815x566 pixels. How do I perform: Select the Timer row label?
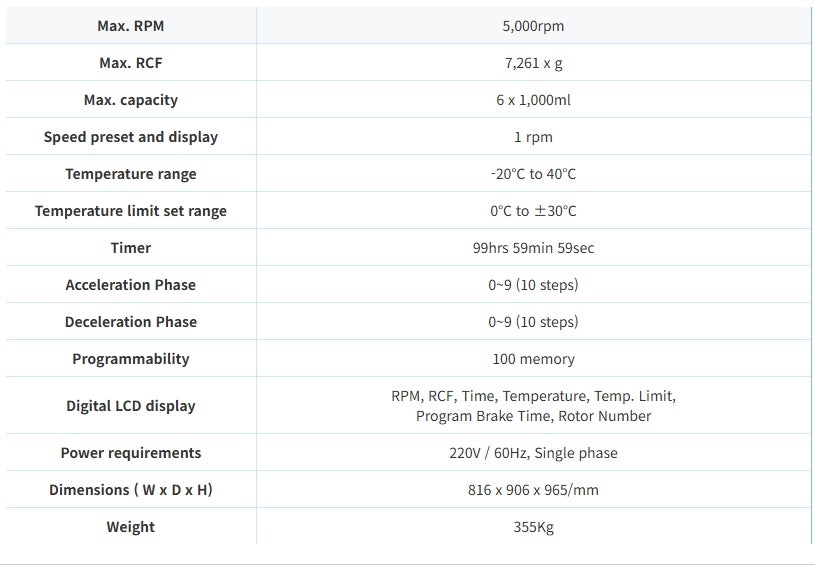[131, 248]
